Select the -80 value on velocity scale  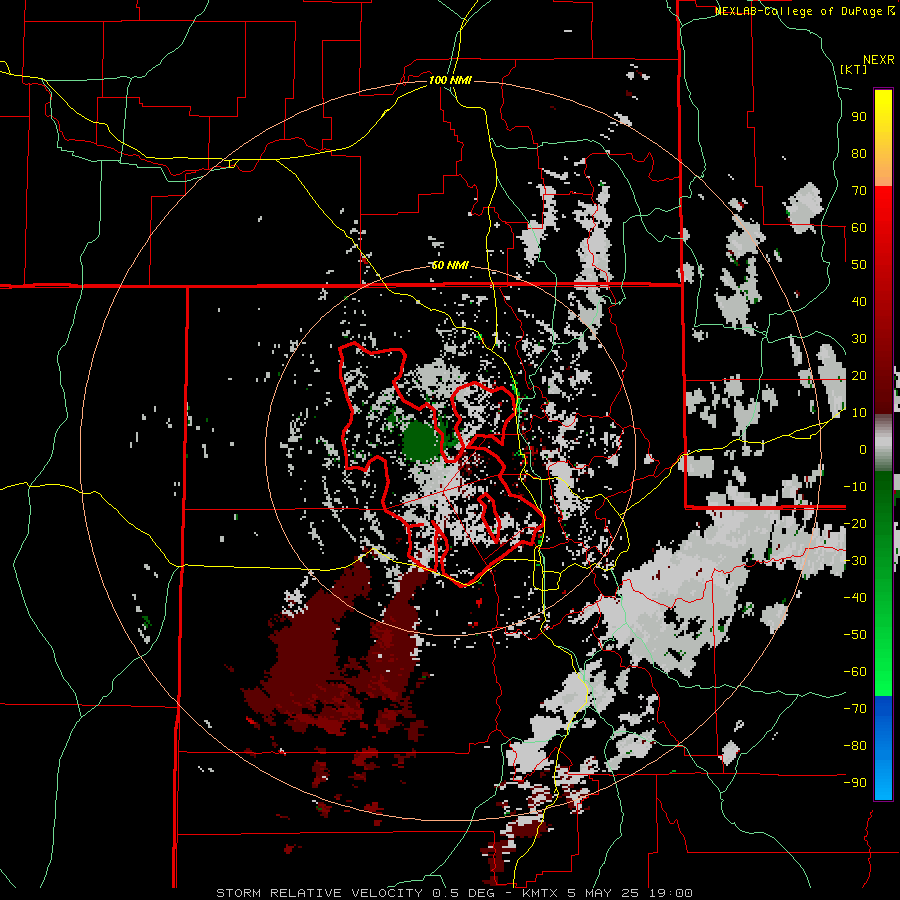coord(855,746)
